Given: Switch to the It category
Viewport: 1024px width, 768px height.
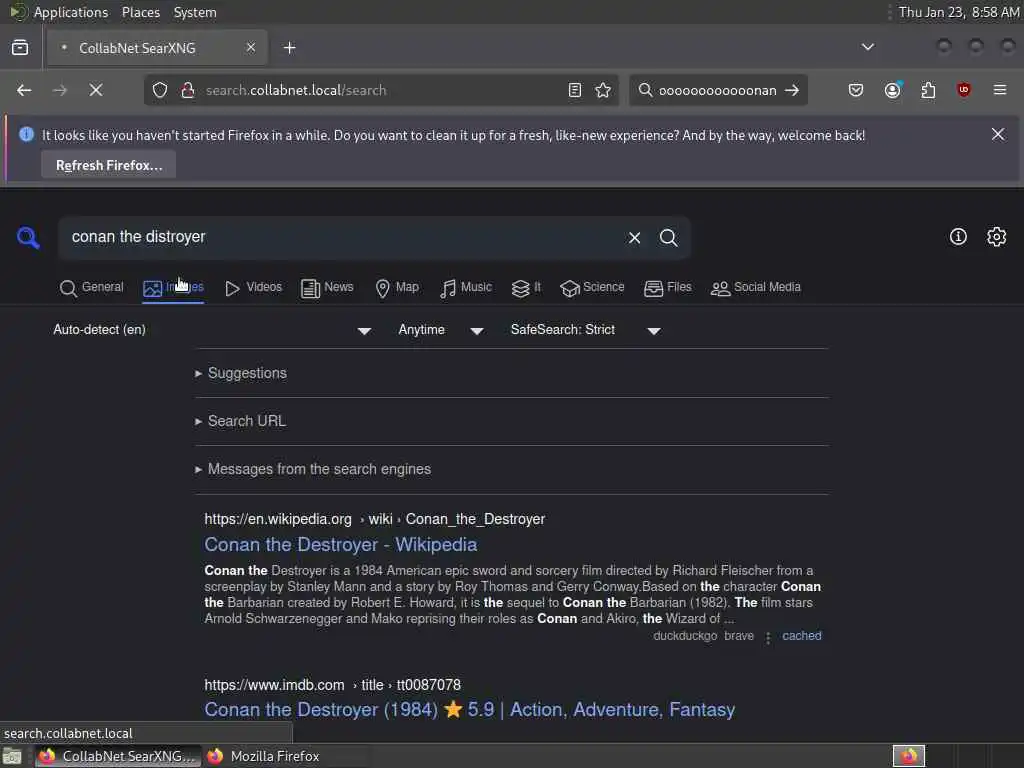Looking at the screenshot, I should (x=526, y=287).
